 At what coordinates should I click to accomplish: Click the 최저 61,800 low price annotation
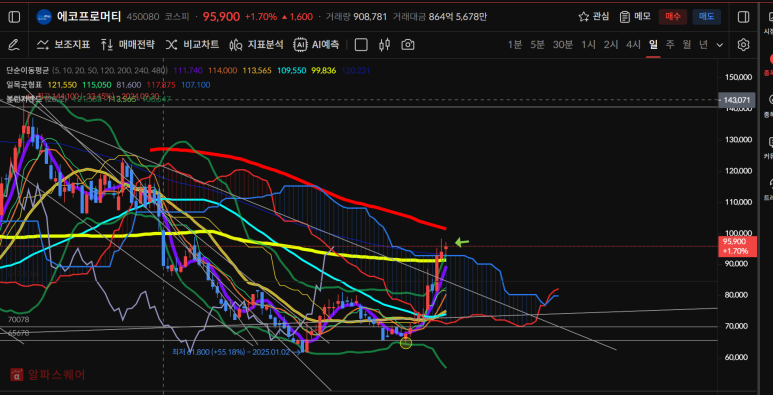point(236,352)
